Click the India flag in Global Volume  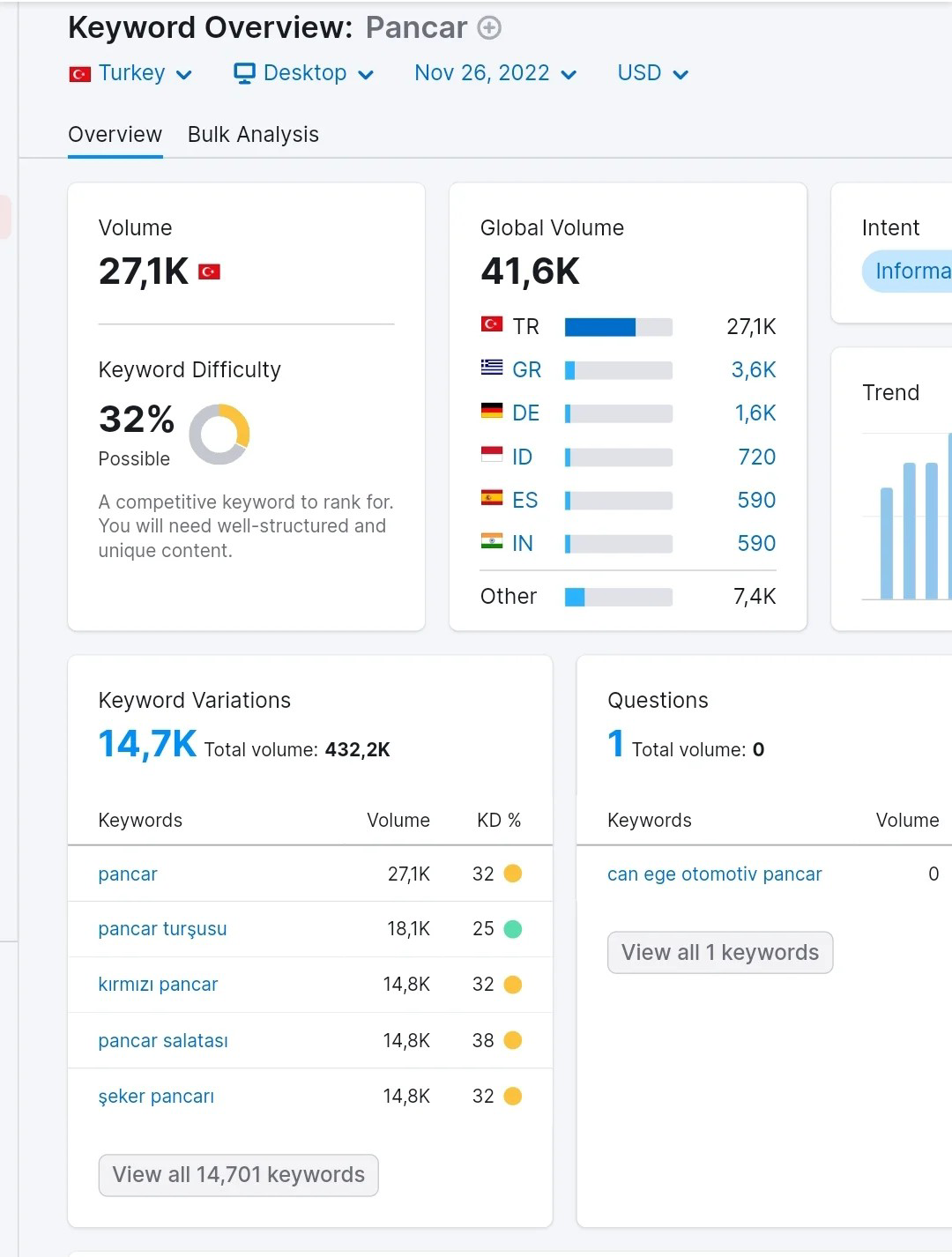(x=491, y=541)
